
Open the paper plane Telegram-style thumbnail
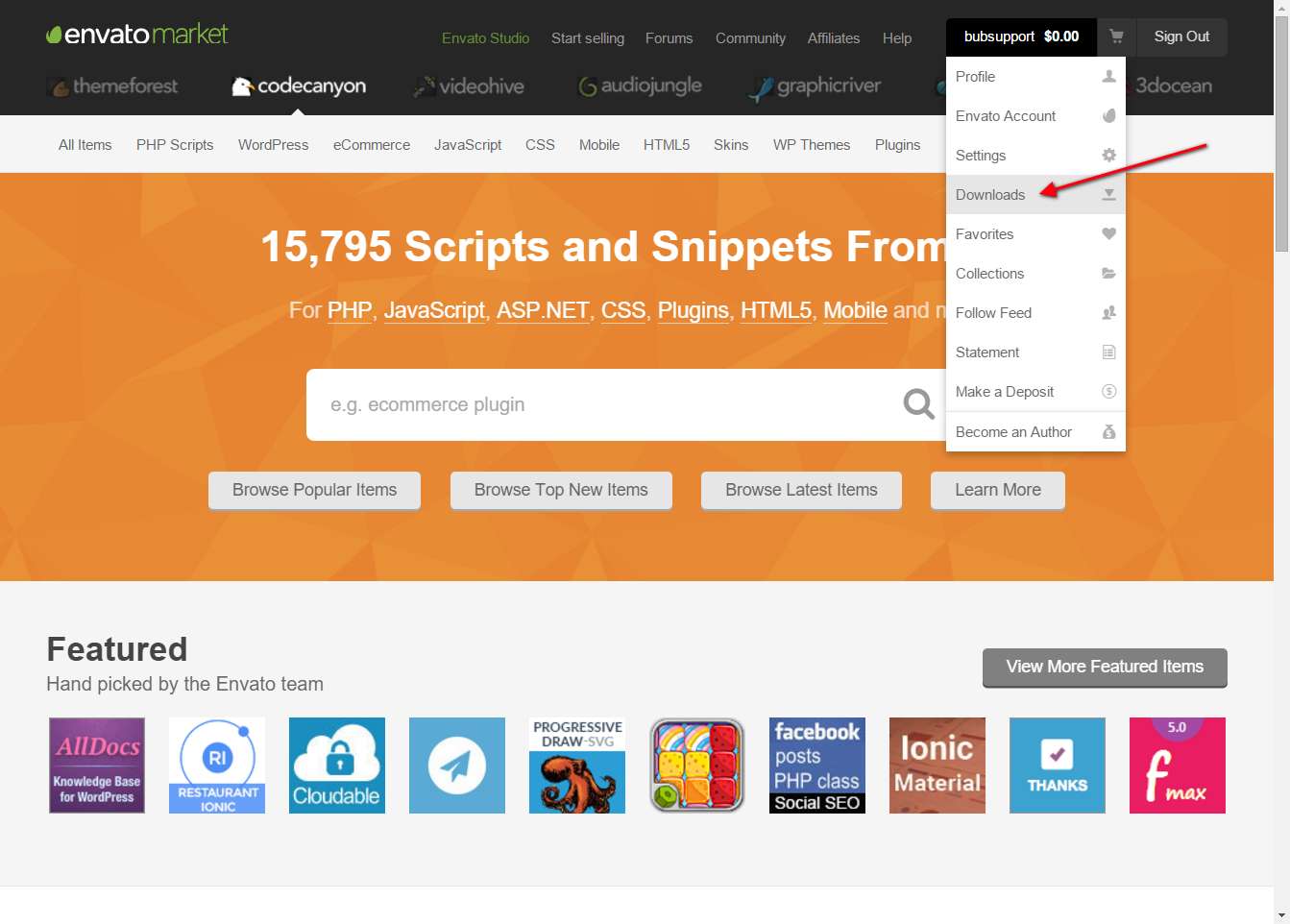[457, 766]
